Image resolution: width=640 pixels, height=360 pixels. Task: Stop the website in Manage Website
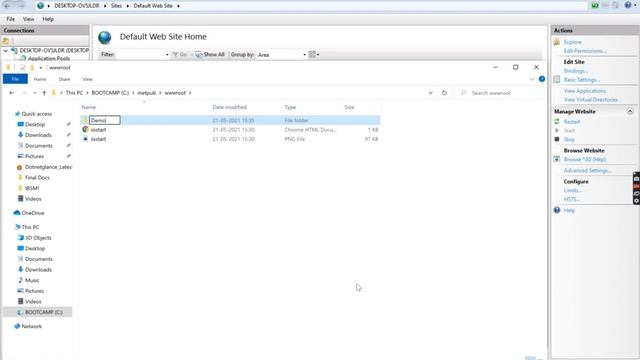(569, 140)
